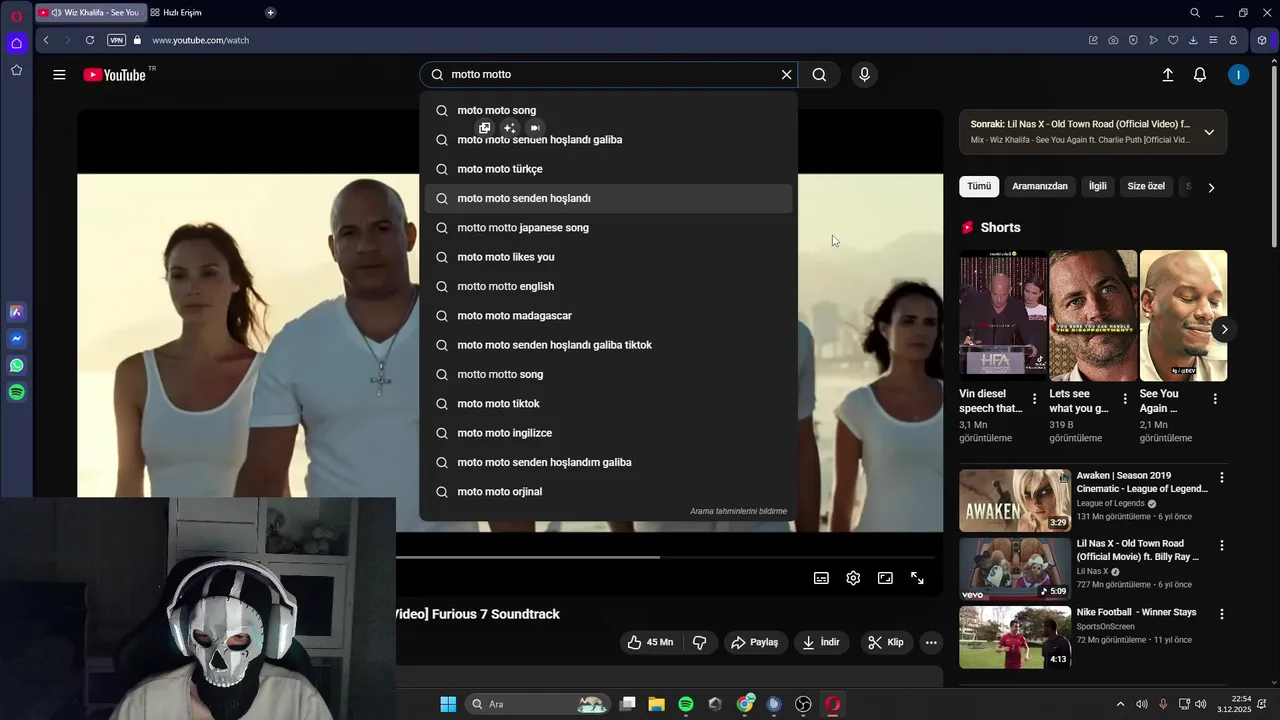Viewport: 1280px width, 720px height.
Task: Open Opera easy setup sliders
Action: [x=1213, y=40]
